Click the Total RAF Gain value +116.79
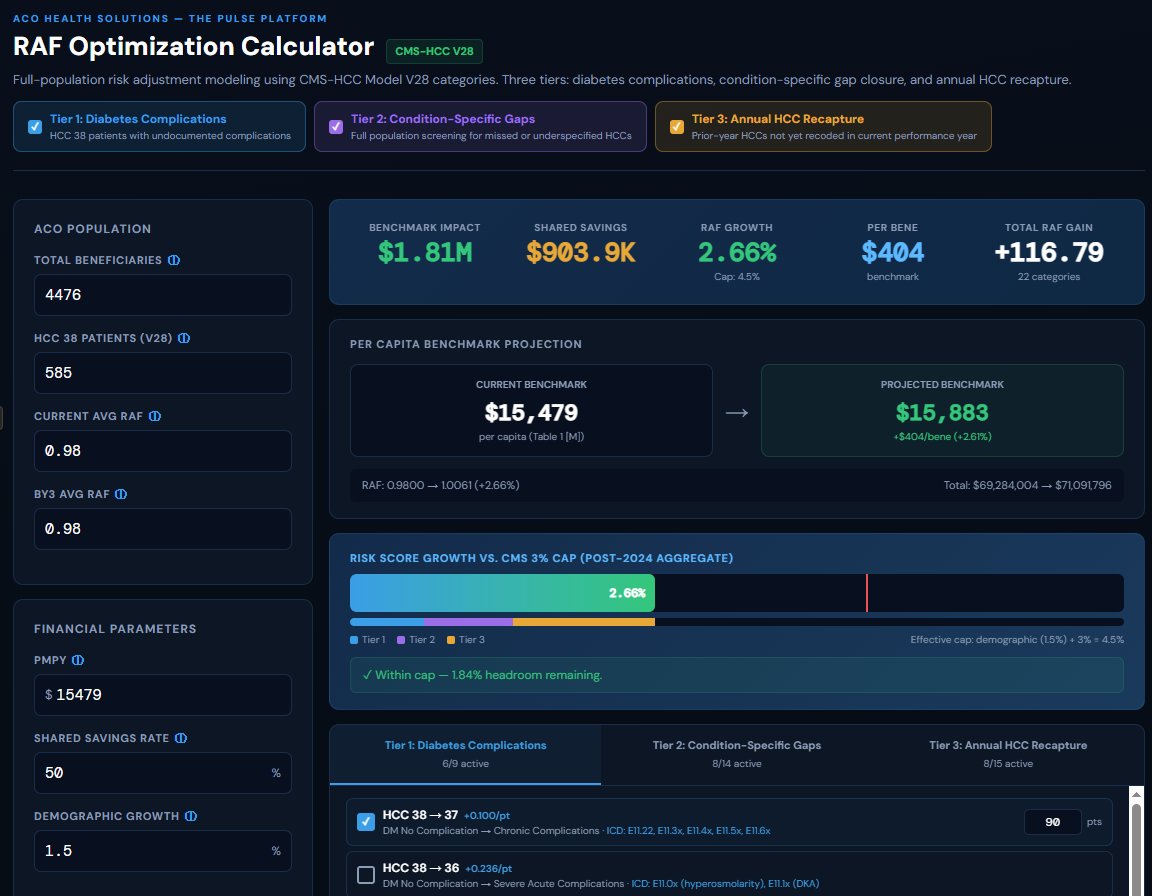Screen dimensions: 1152x896 point(1048,252)
